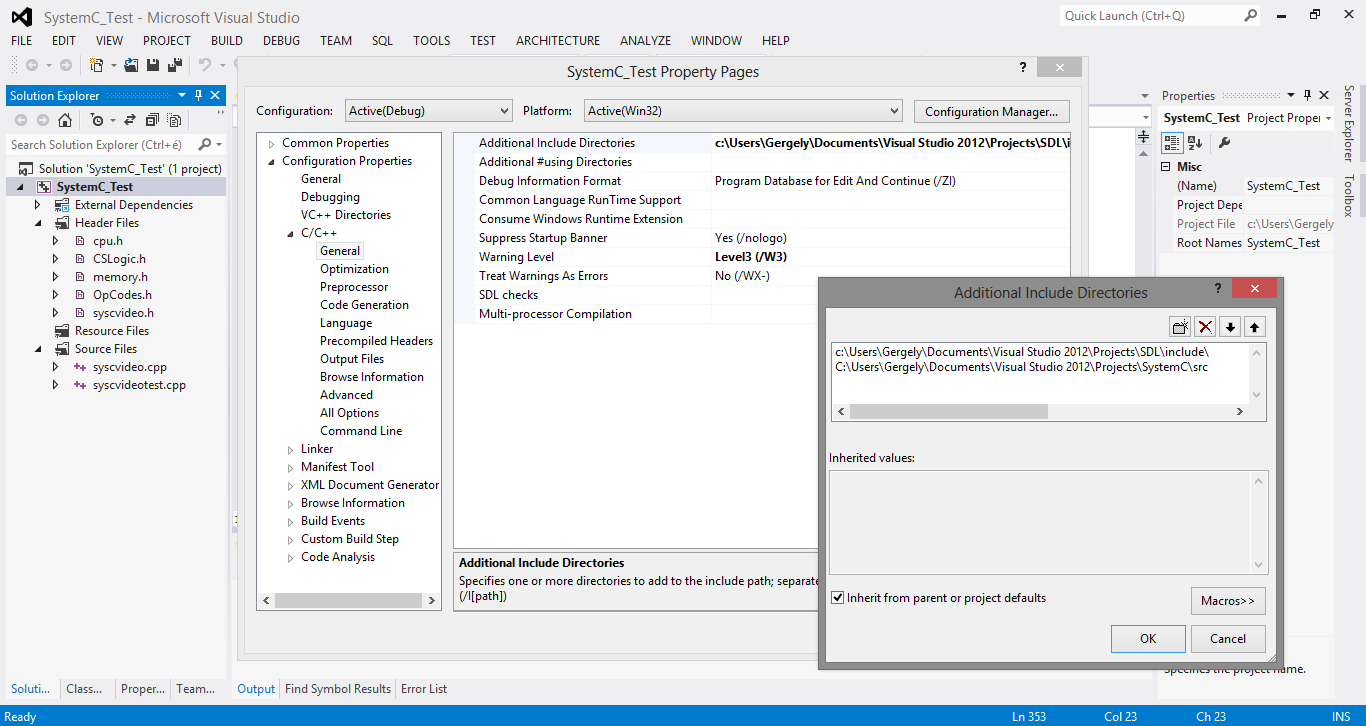Click the Save All toolbar icon

[175, 65]
